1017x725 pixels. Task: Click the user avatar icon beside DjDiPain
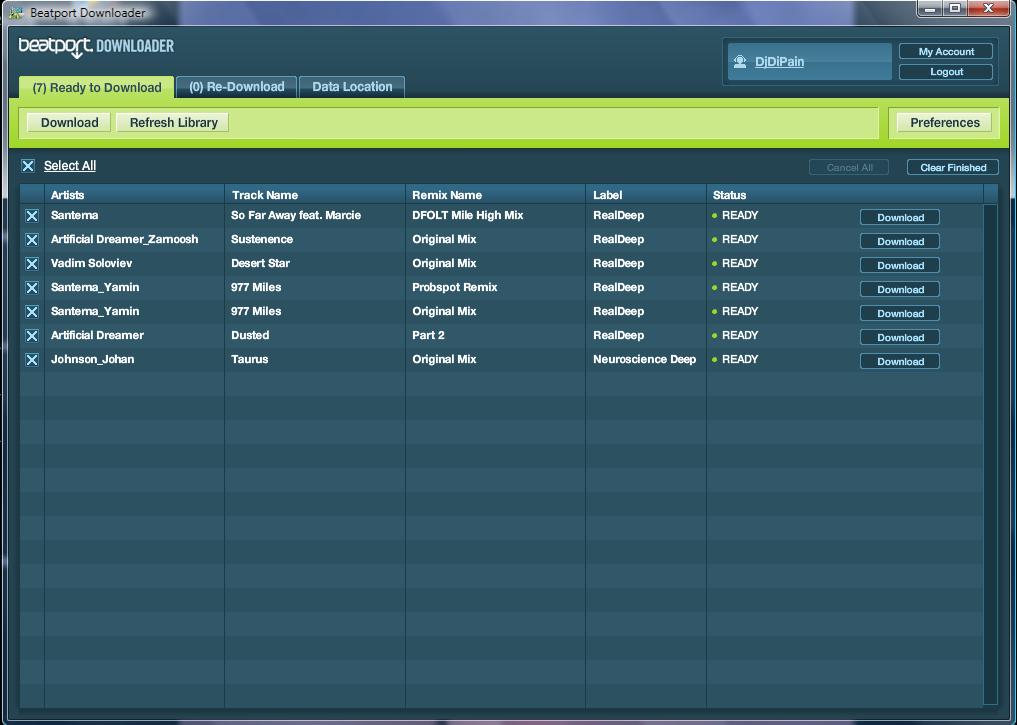tap(740, 62)
